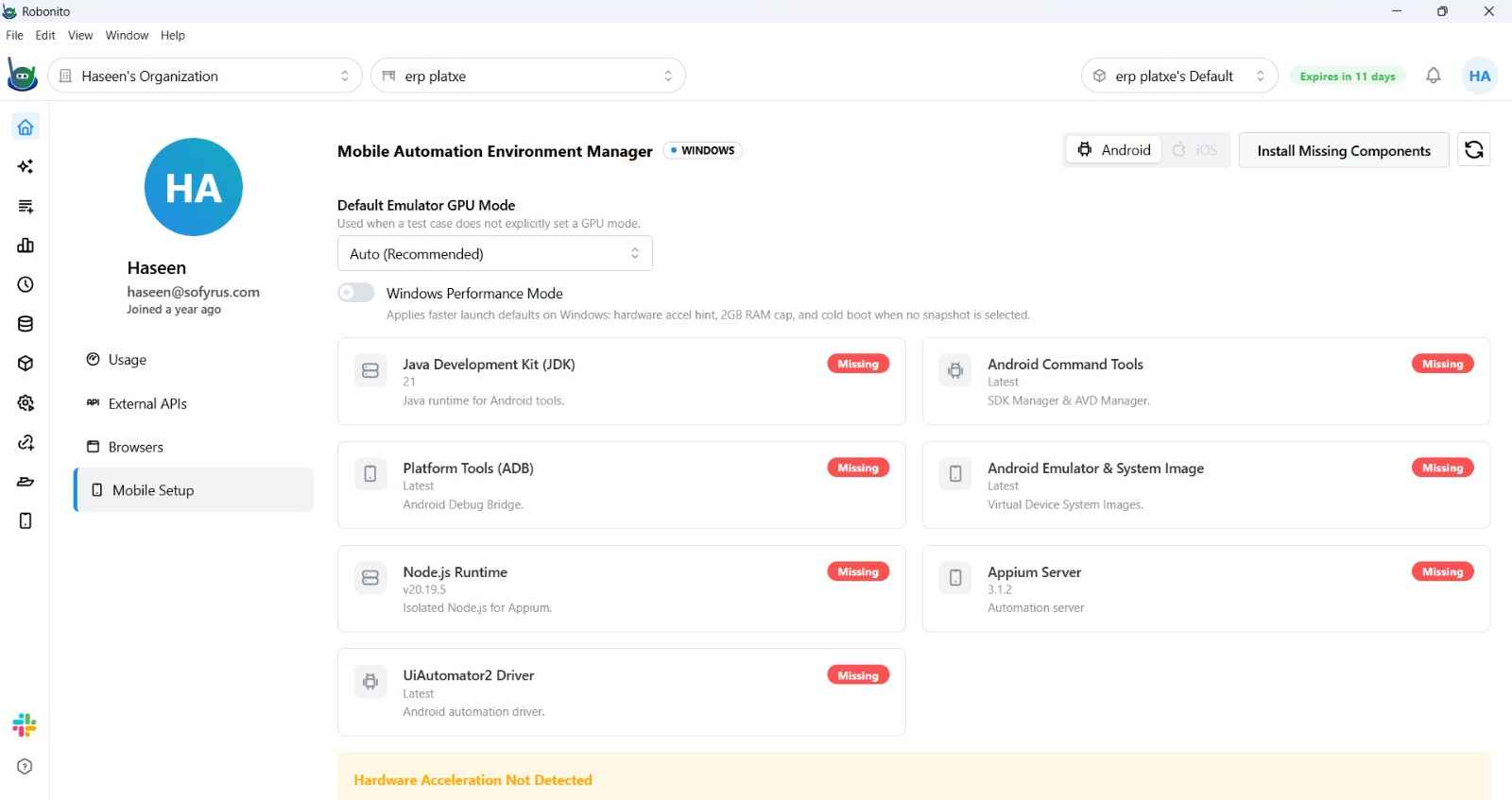Select the iOS platform toggle
Screen dimensions: 1512x800
click(1195, 150)
